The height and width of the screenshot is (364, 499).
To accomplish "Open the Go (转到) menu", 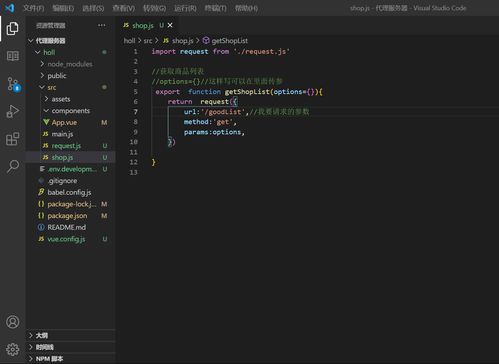I will pos(154,8).
